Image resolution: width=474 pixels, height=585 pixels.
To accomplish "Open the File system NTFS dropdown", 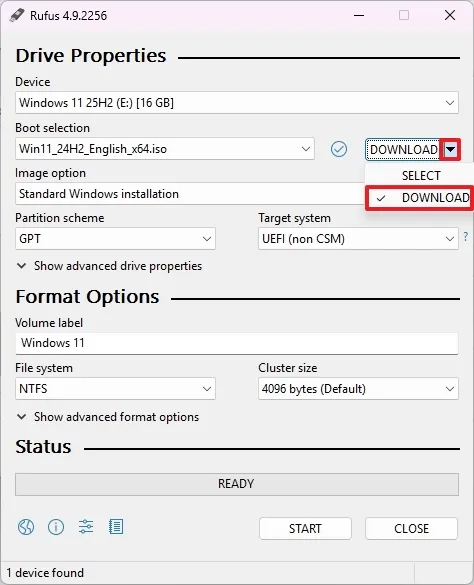I will pyautogui.click(x=115, y=389).
